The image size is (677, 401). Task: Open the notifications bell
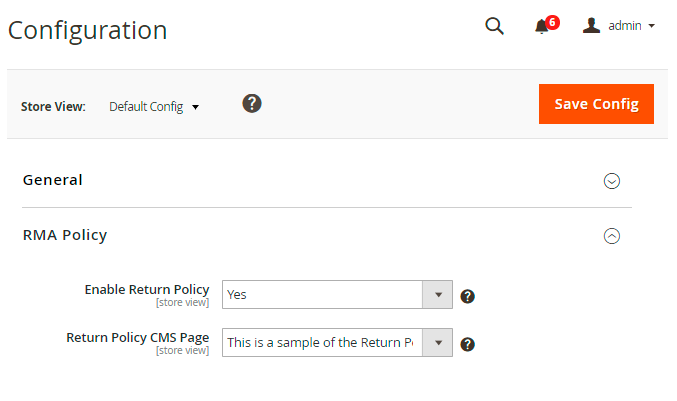(541, 27)
